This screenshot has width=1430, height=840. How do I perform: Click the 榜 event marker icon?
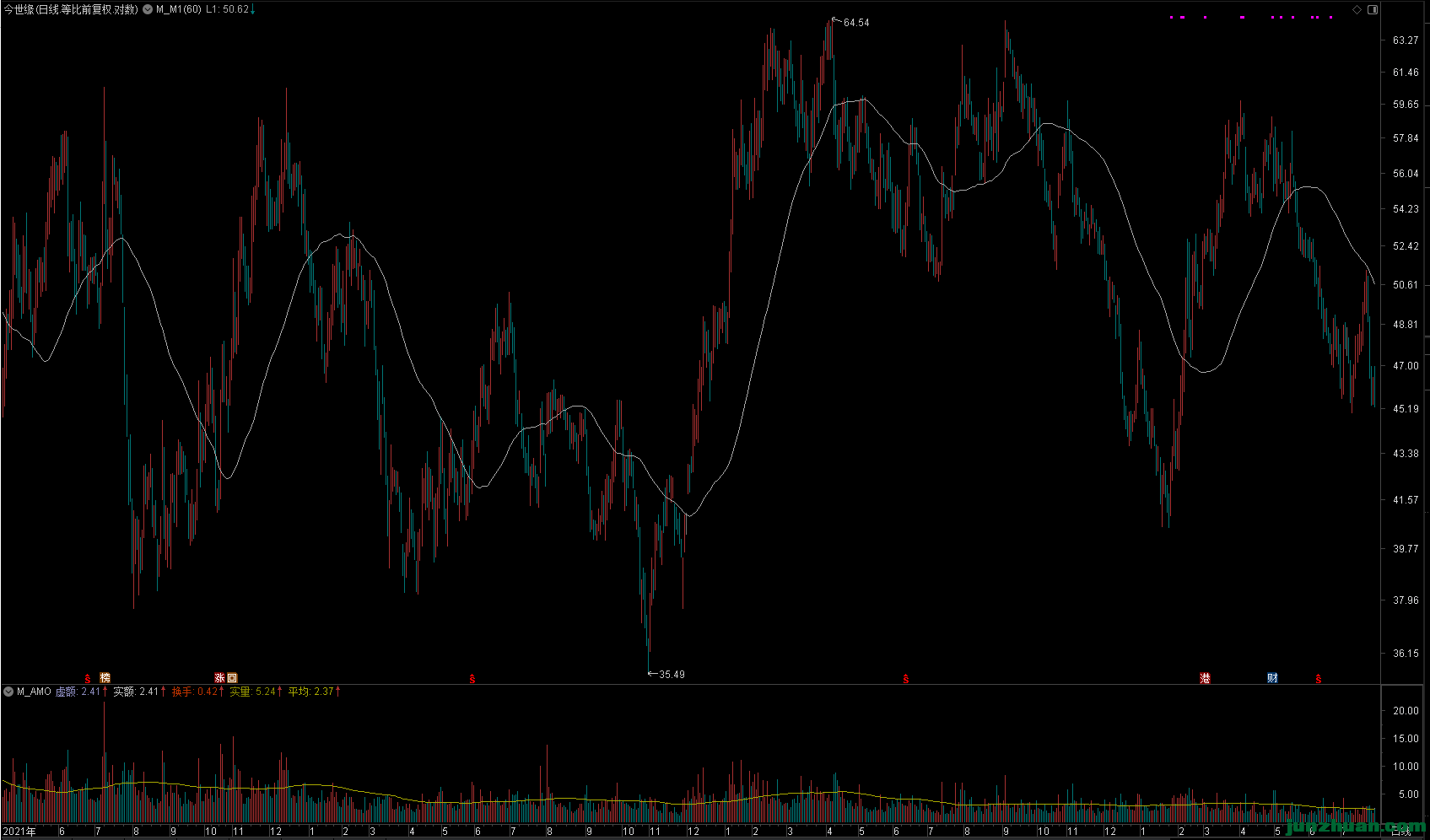pos(105,678)
